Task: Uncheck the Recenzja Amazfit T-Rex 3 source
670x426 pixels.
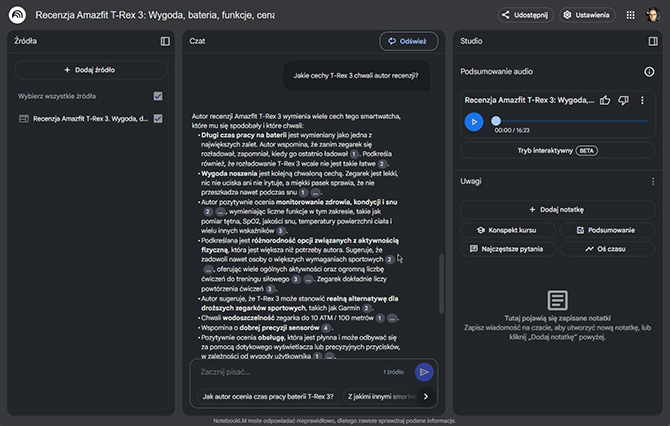Action: pos(158,118)
